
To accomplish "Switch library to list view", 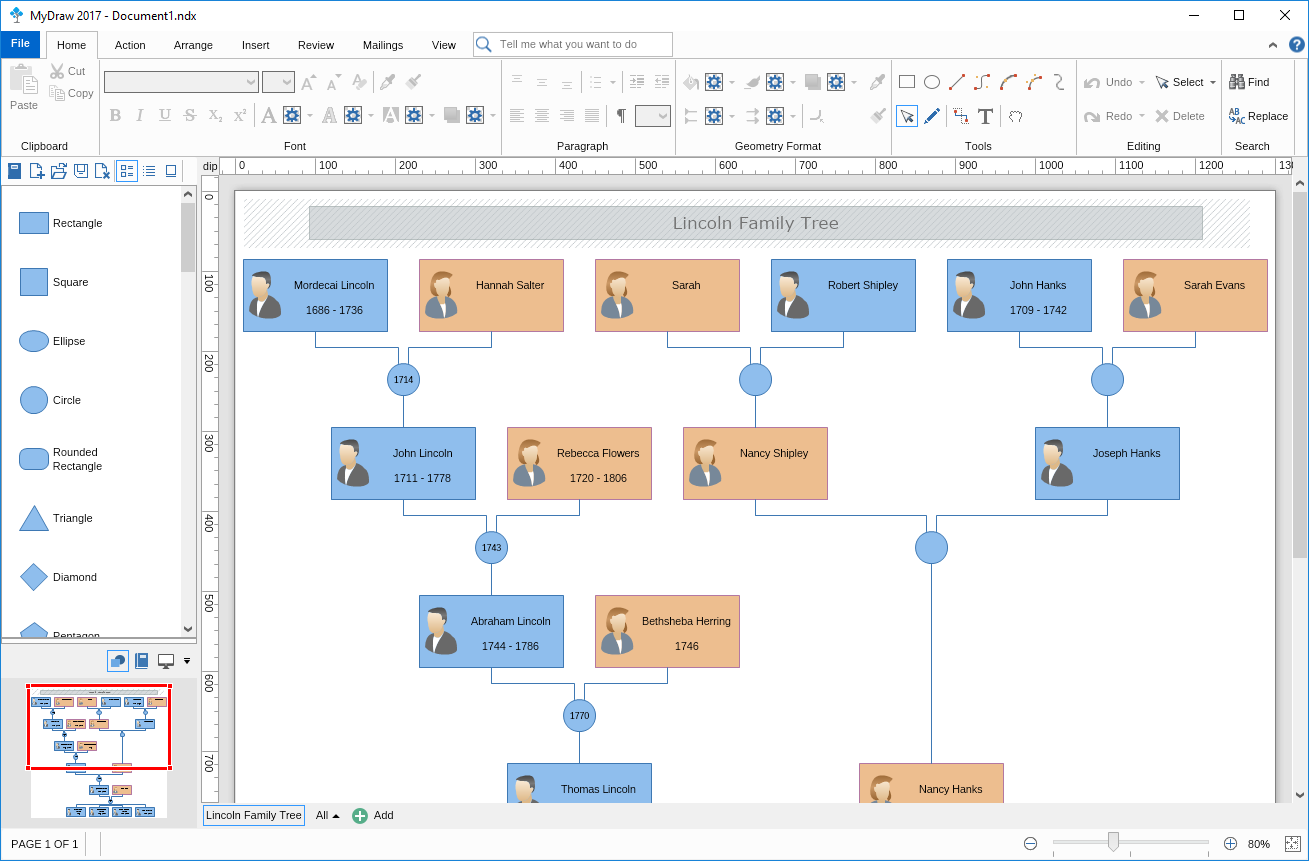I will 149,171.
